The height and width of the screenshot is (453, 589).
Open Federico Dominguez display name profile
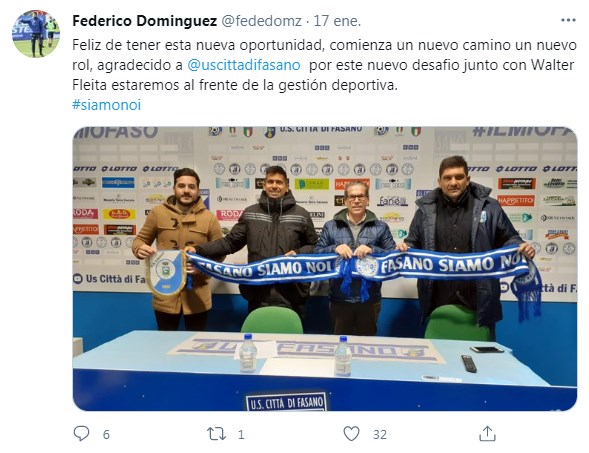click(145, 21)
